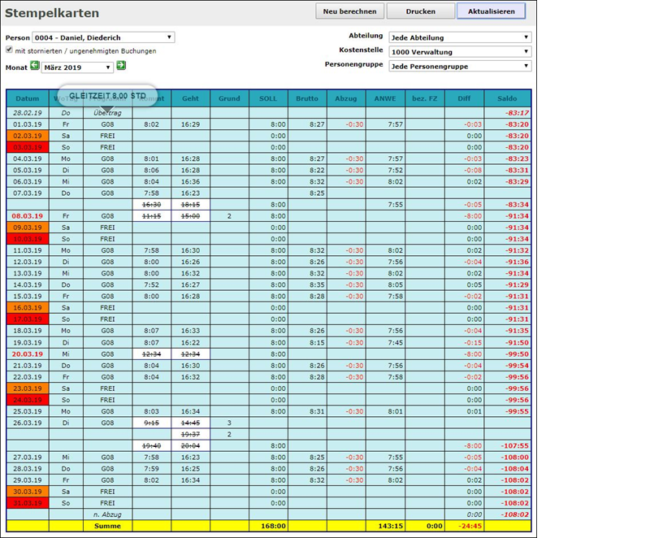This screenshot has height=538, width=650.
Task: Click the Stempelkarten page title
Action: pos(52,13)
